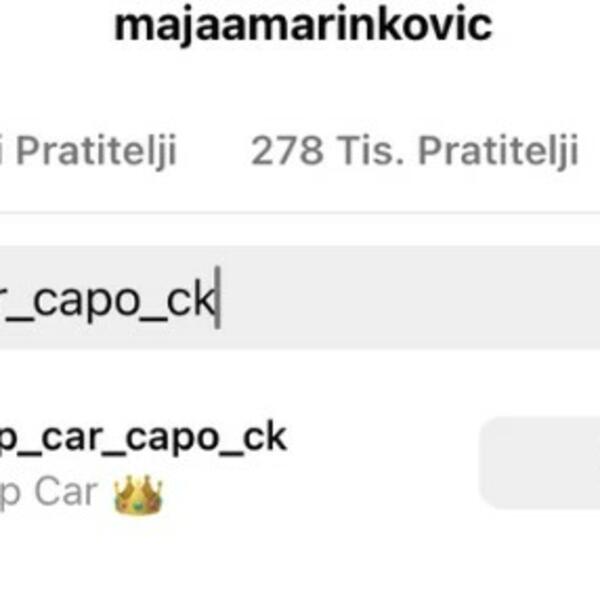This screenshot has height=600, width=600.
Task: Click the empty right side of search bar
Action: [x=409, y=297]
